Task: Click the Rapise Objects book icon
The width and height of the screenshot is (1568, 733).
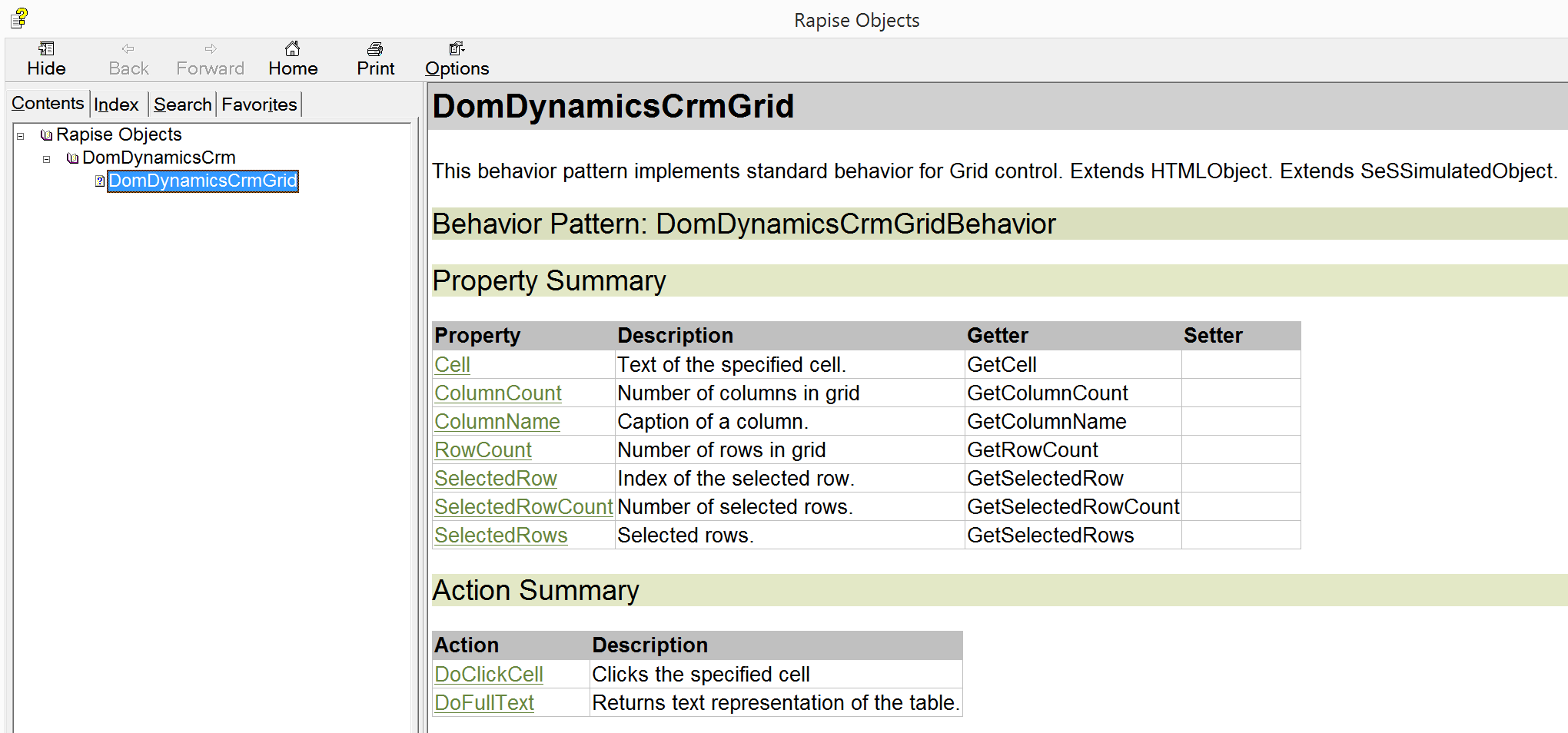Action: click(x=47, y=135)
